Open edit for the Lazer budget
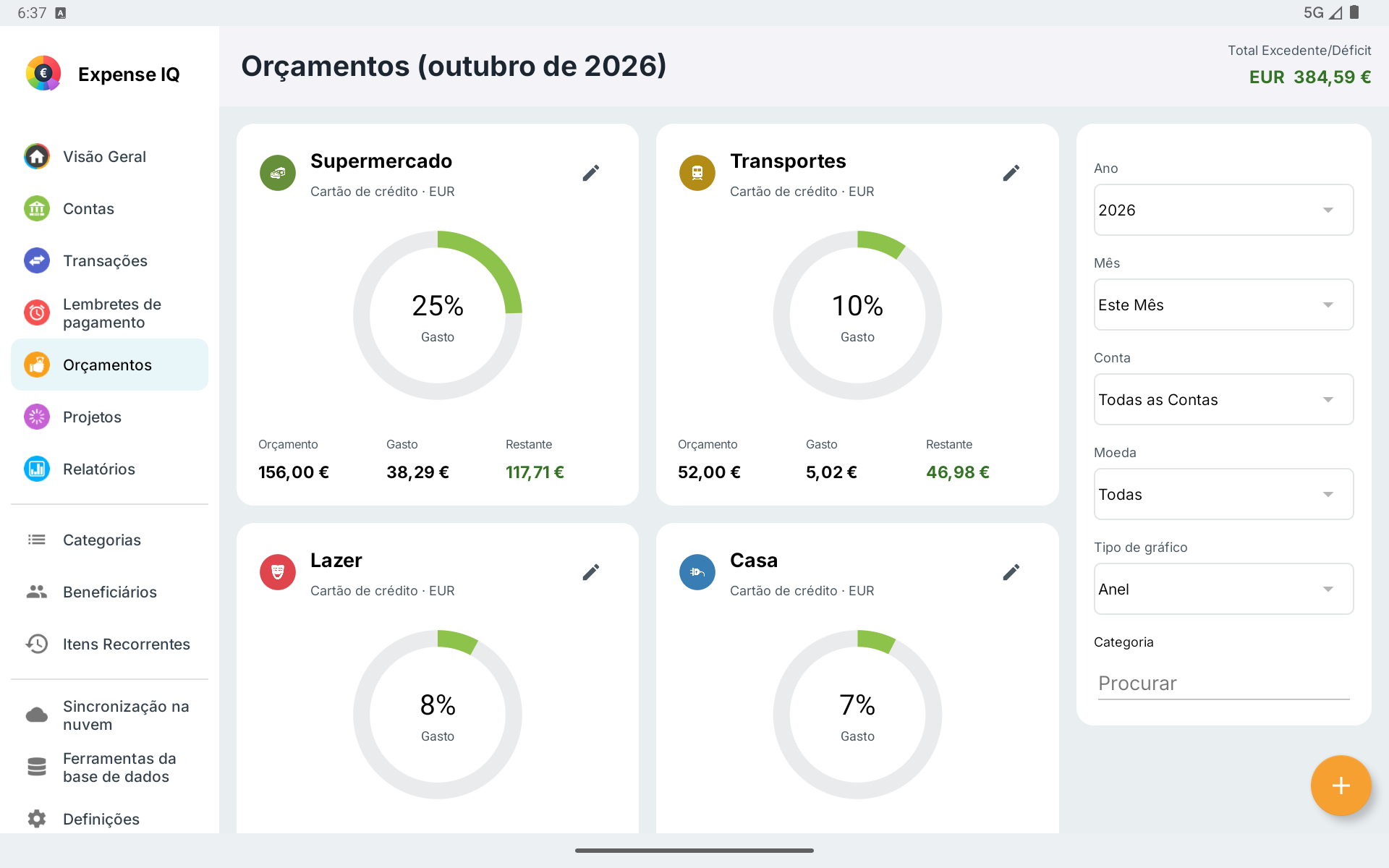The height and width of the screenshot is (868, 1389). [x=590, y=572]
